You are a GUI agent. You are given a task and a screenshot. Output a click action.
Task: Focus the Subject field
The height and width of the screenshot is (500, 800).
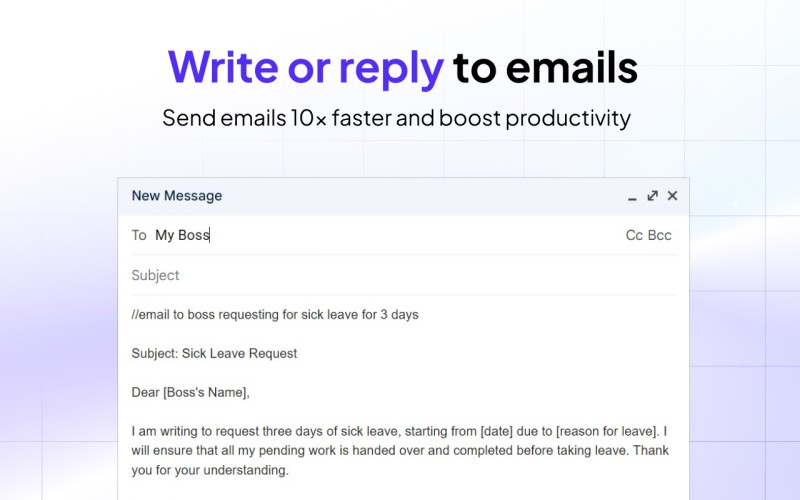tap(404, 275)
